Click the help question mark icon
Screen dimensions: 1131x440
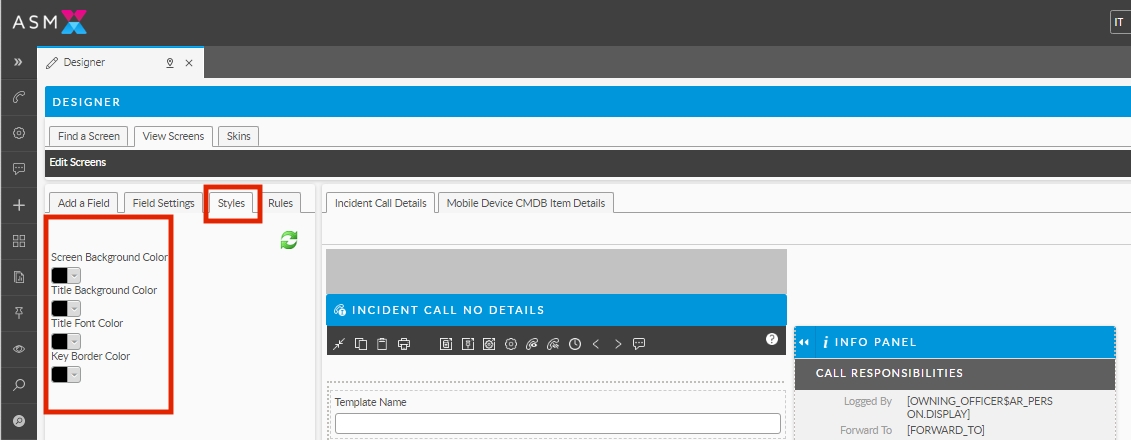coord(771,340)
